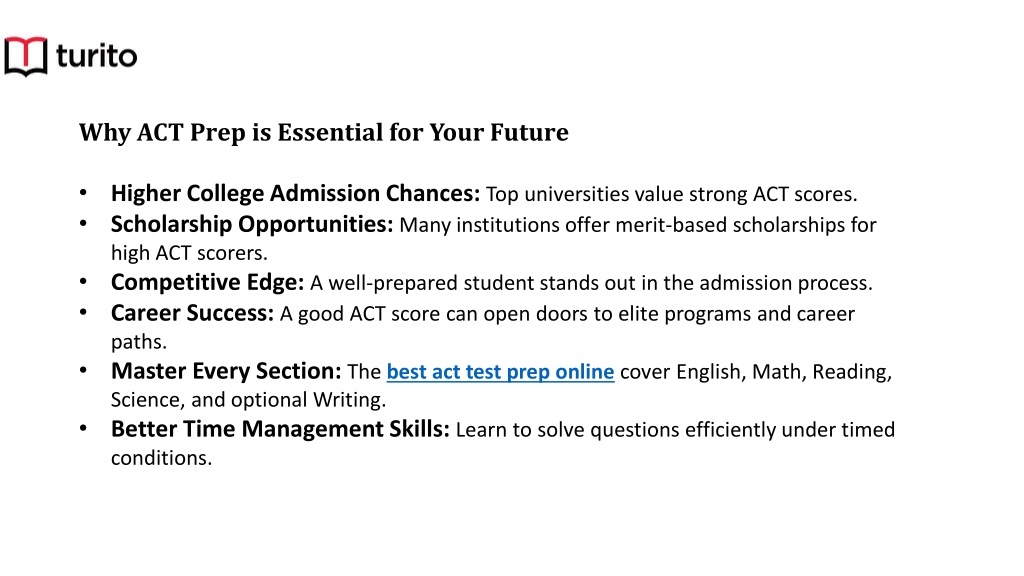The height and width of the screenshot is (576, 1024).
Task: Click bullet point before 'Better Time Management Skills'
Action: (x=83, y=428)
